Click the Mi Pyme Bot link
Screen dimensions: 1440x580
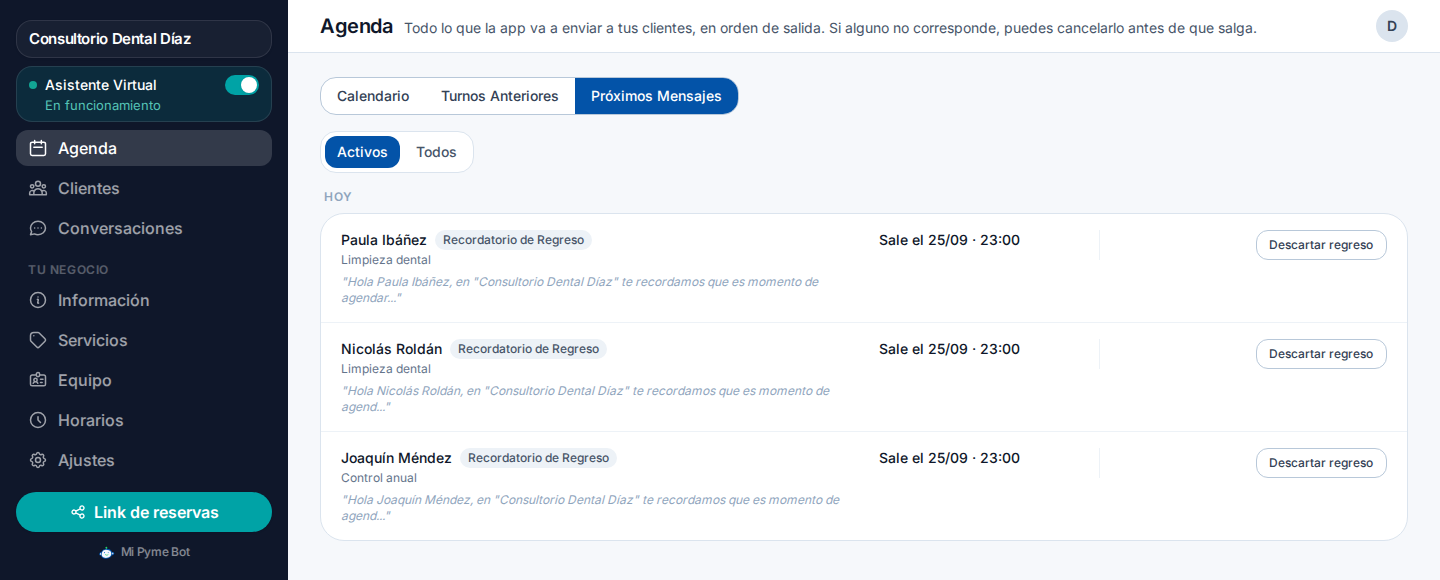pyautogui.click(x=144, y=552)
